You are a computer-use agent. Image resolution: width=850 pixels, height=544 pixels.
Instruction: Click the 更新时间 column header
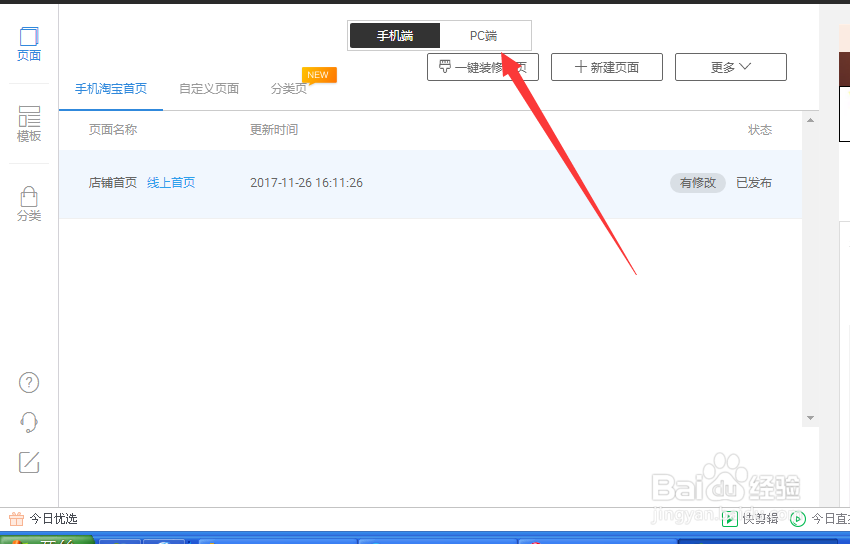[x=274, y=130]
